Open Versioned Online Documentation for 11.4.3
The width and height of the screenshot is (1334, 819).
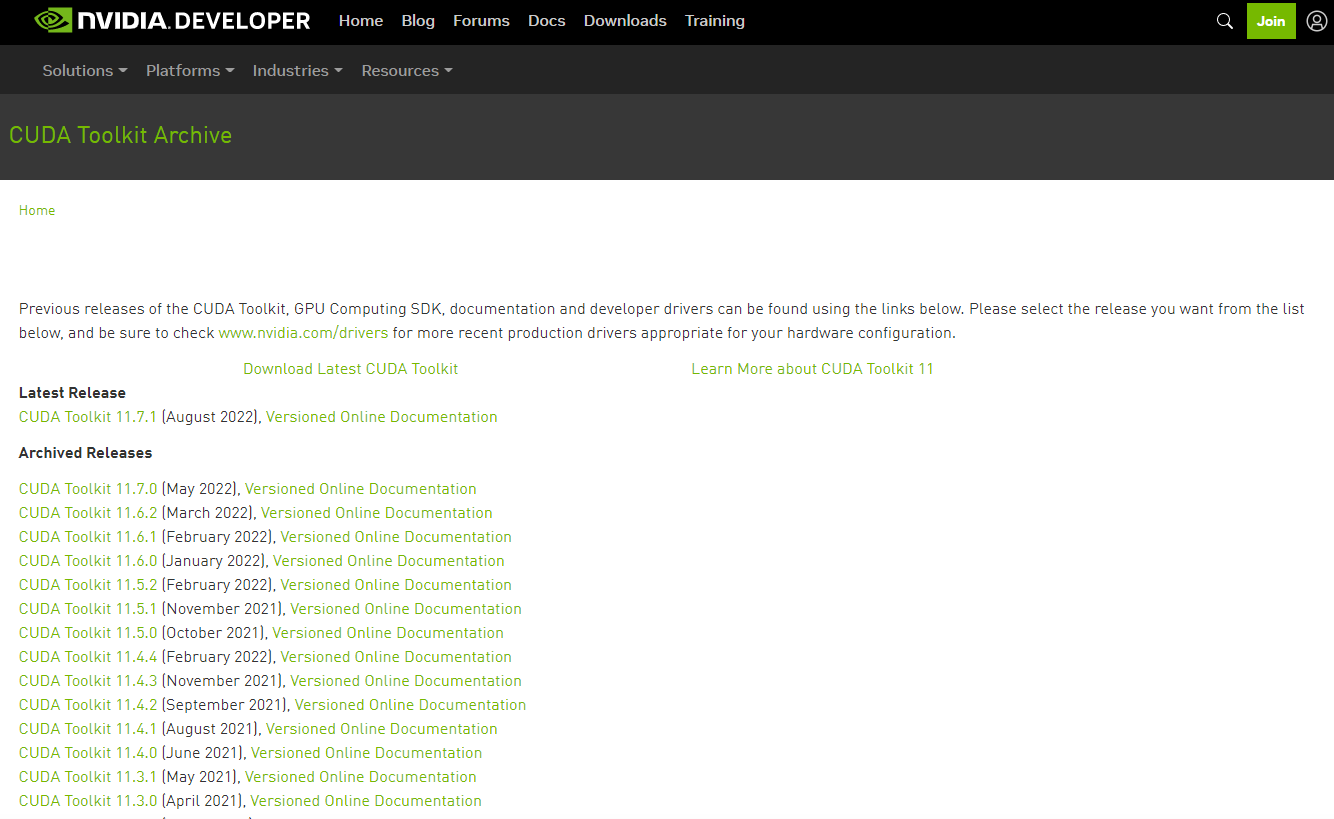406,681
